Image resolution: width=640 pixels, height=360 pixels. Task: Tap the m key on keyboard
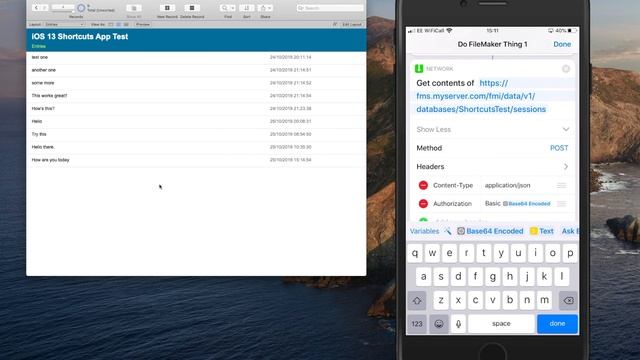tap(544, 300)
